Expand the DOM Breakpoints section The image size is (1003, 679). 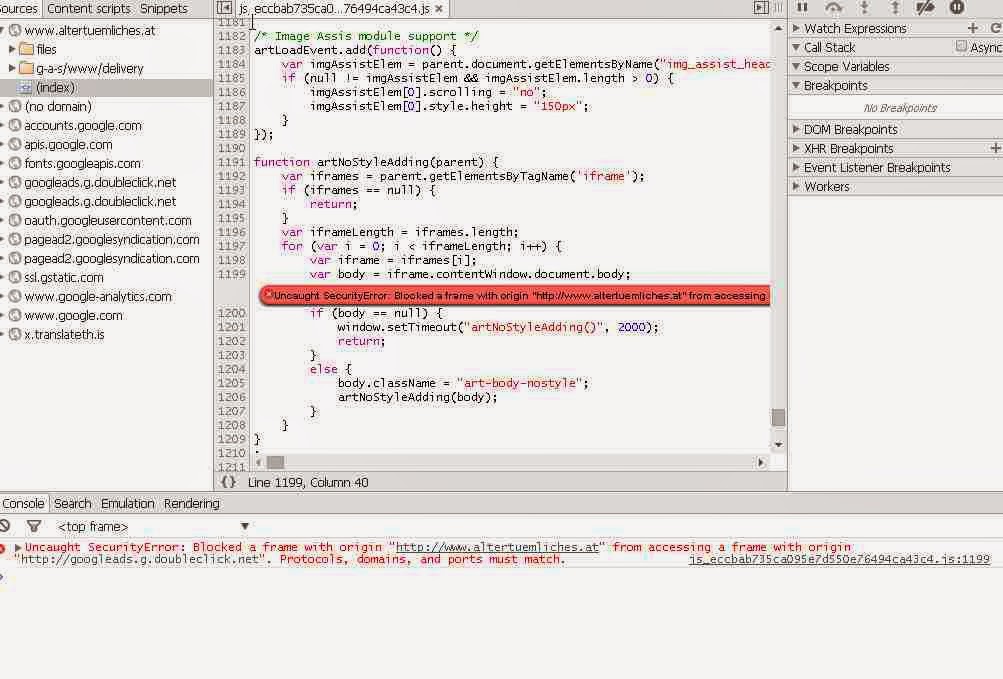[850, 129]
